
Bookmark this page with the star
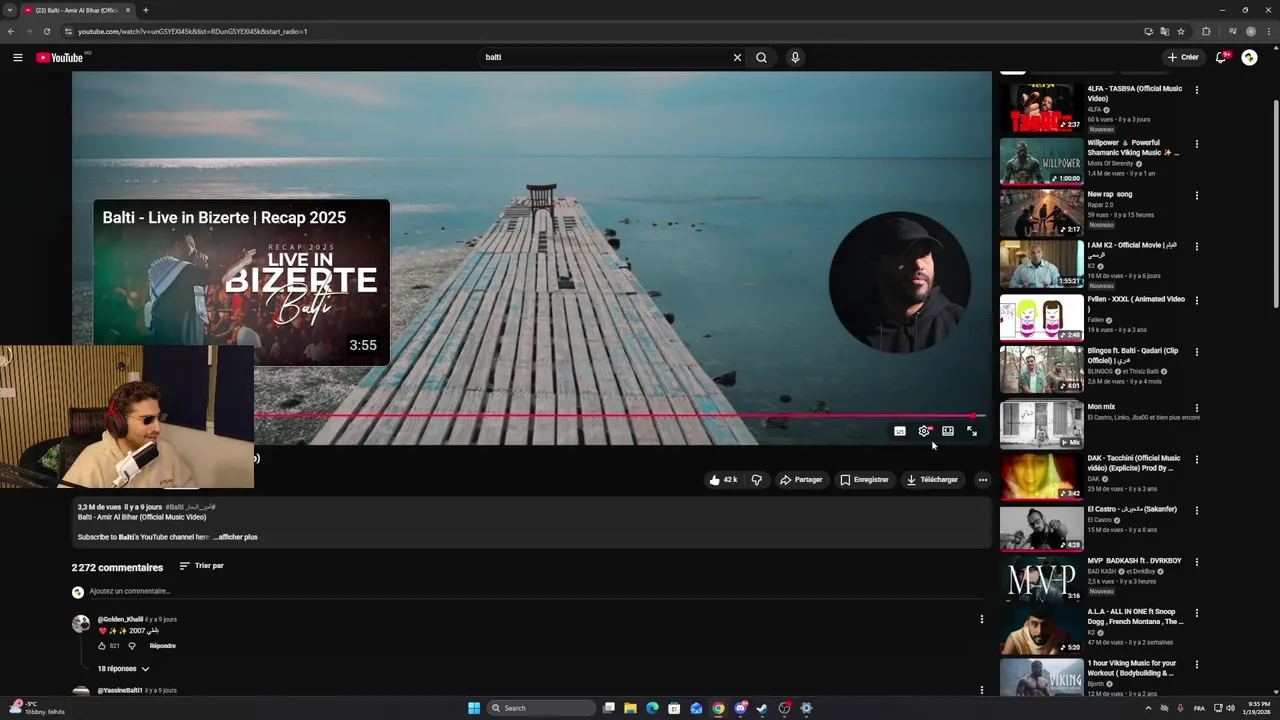[x=1181, y=31]
